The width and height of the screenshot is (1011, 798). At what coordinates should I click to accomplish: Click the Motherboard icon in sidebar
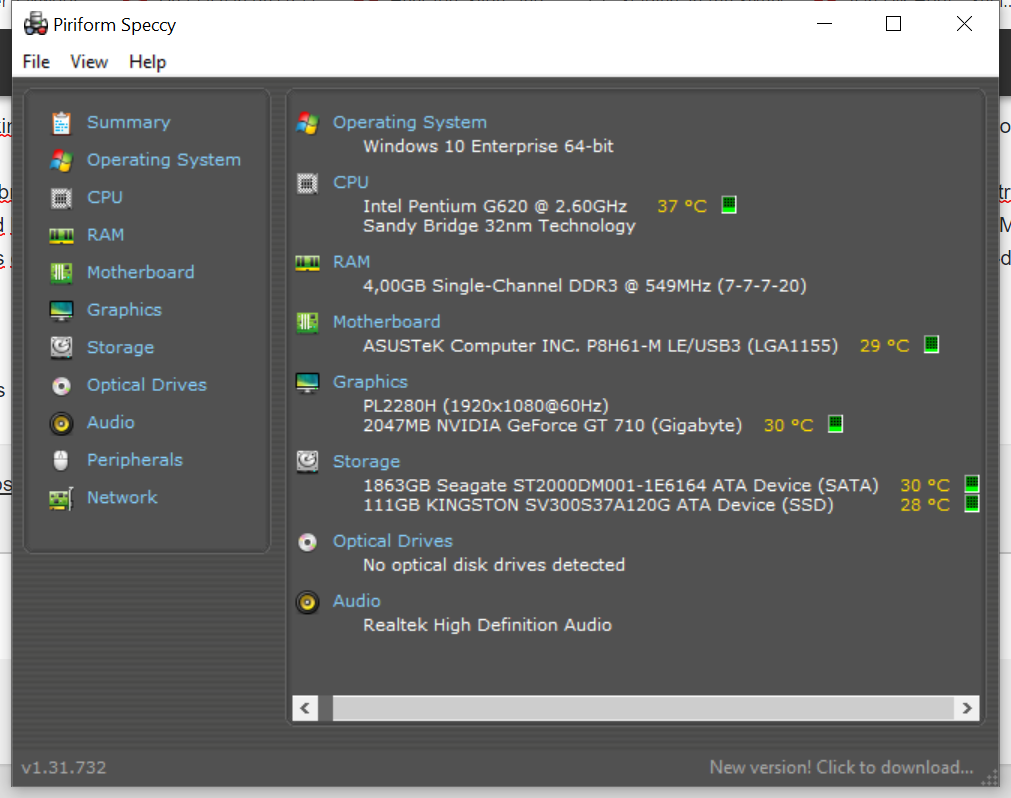coord(61,273)
